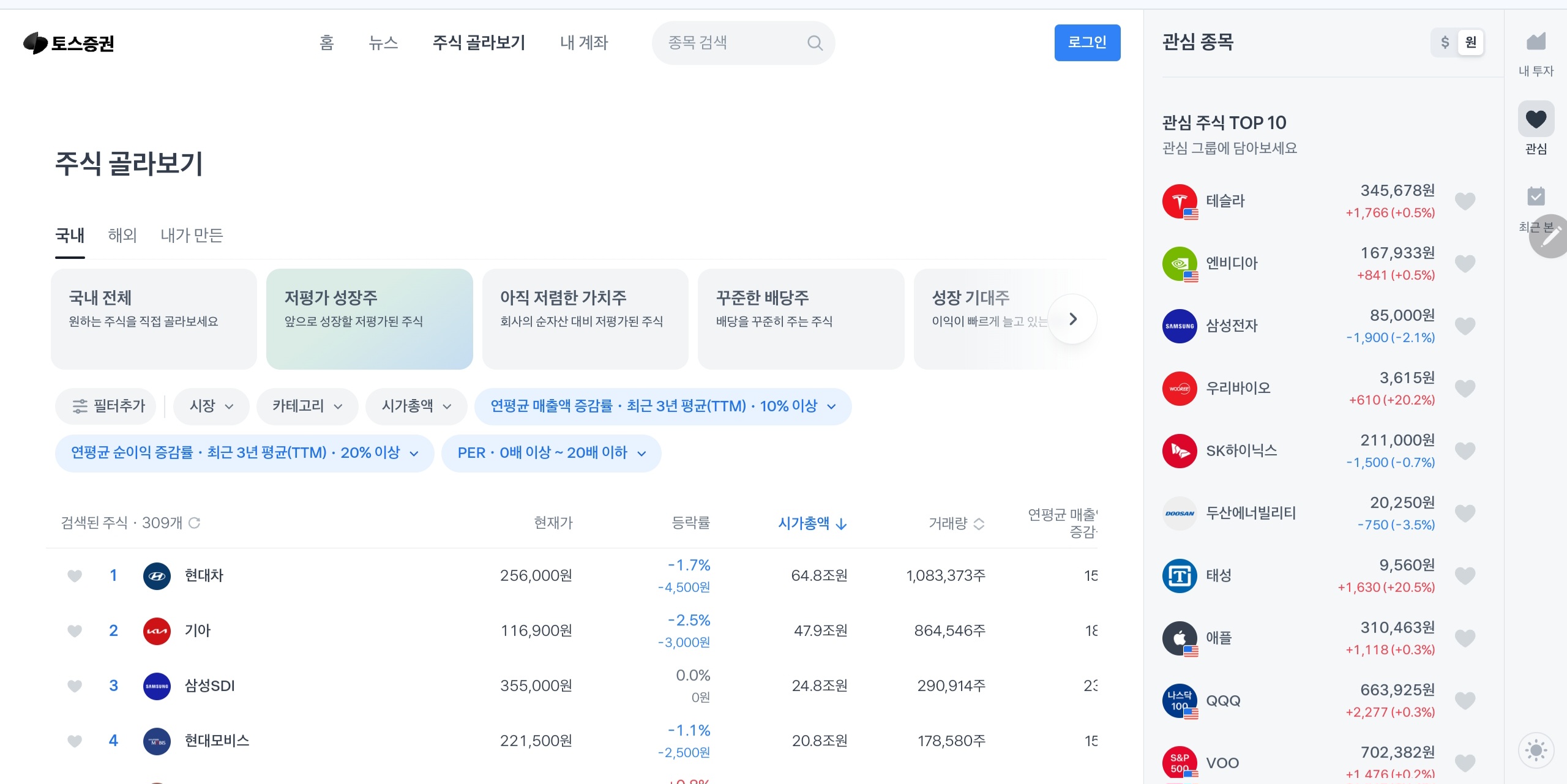Sort by 시가총액 column header
Screen dimensions: 1567x784
pos(812,523)
